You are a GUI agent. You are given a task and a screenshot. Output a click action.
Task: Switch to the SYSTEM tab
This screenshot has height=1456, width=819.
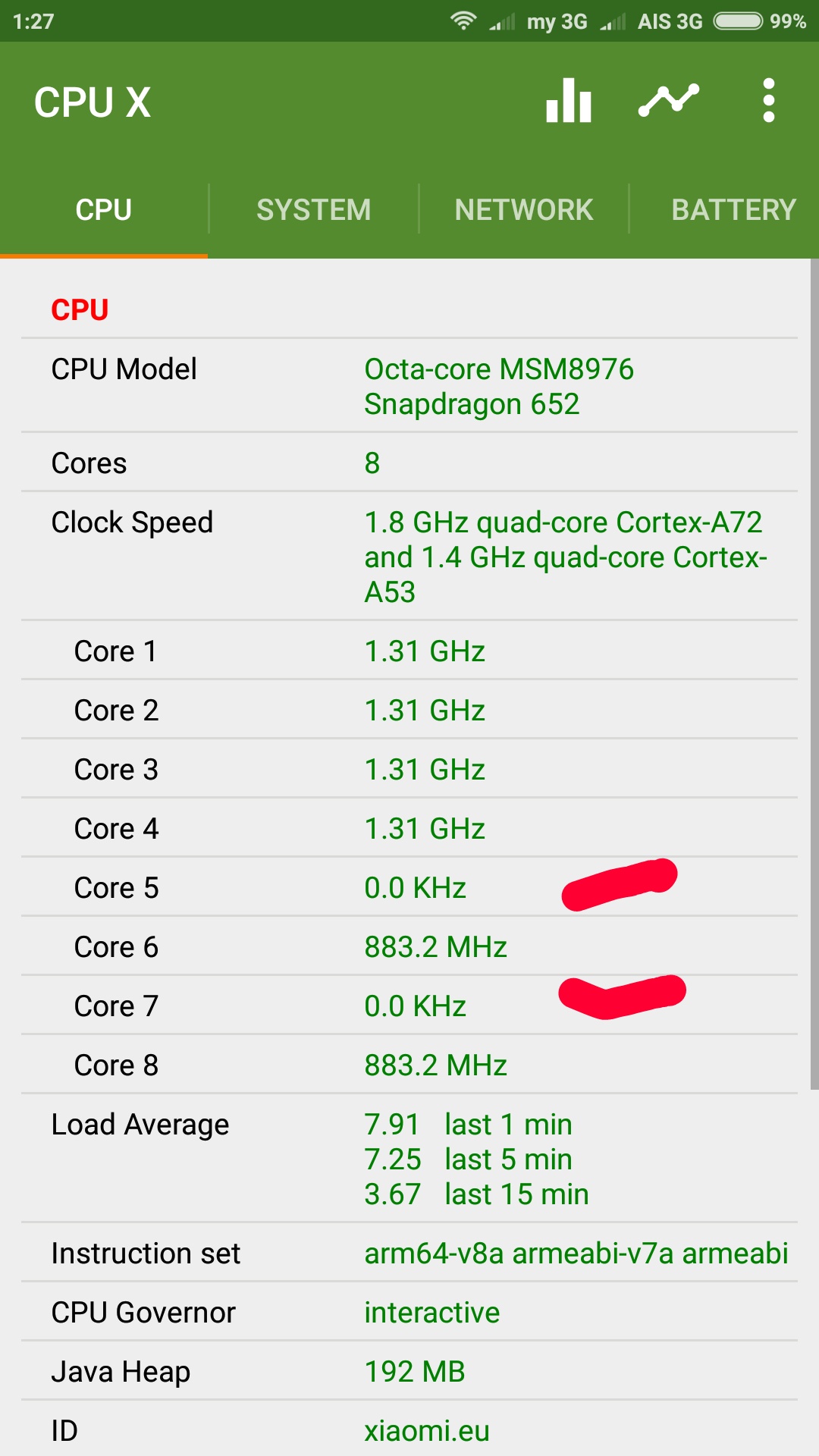(x=314, y=209)
